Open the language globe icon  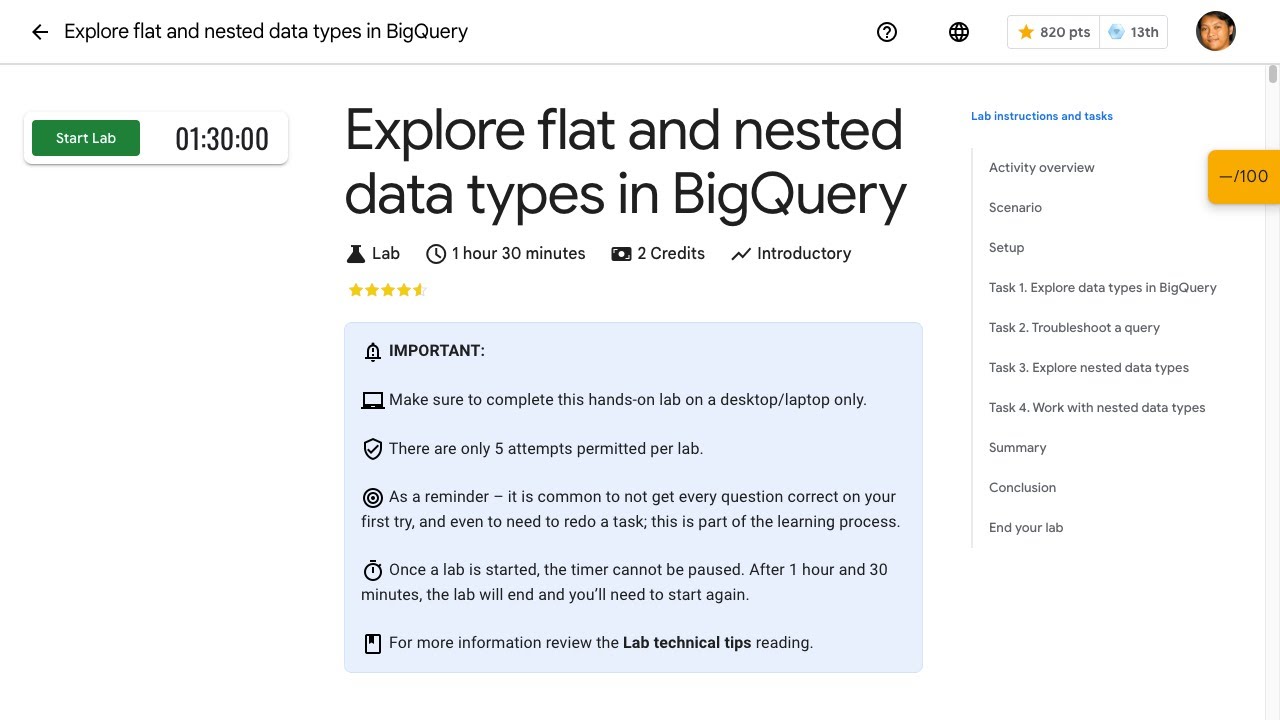click(959, 32)
